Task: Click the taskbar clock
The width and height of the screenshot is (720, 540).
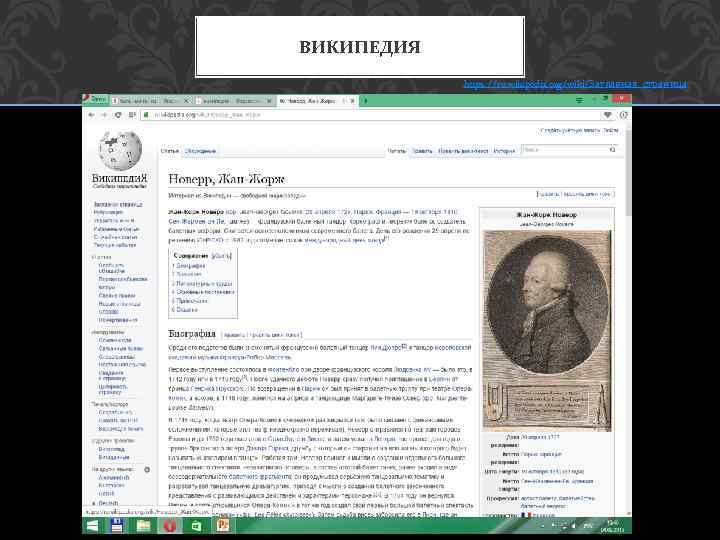Action: coord(613,526)
